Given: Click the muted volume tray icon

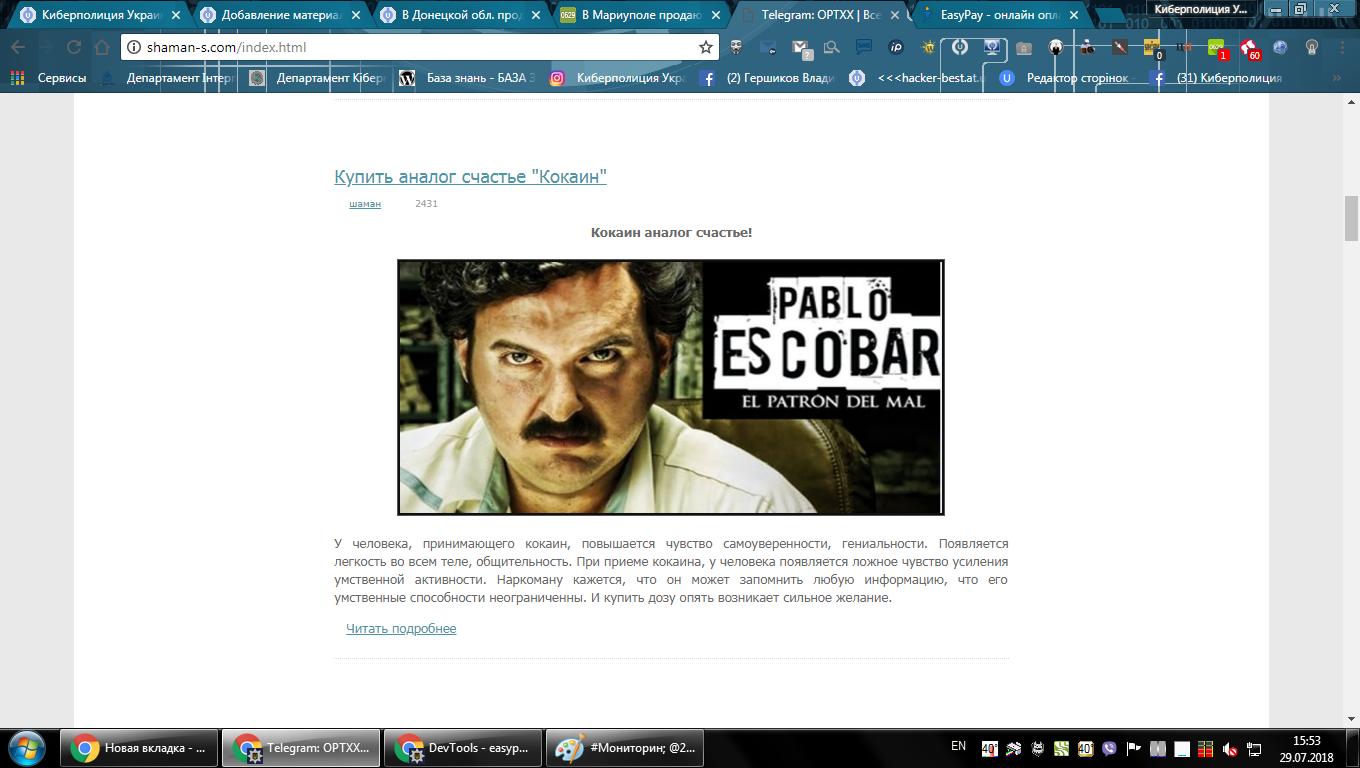Looking at the screenshot, I should pyautogui.click(x=1230, y=748).
